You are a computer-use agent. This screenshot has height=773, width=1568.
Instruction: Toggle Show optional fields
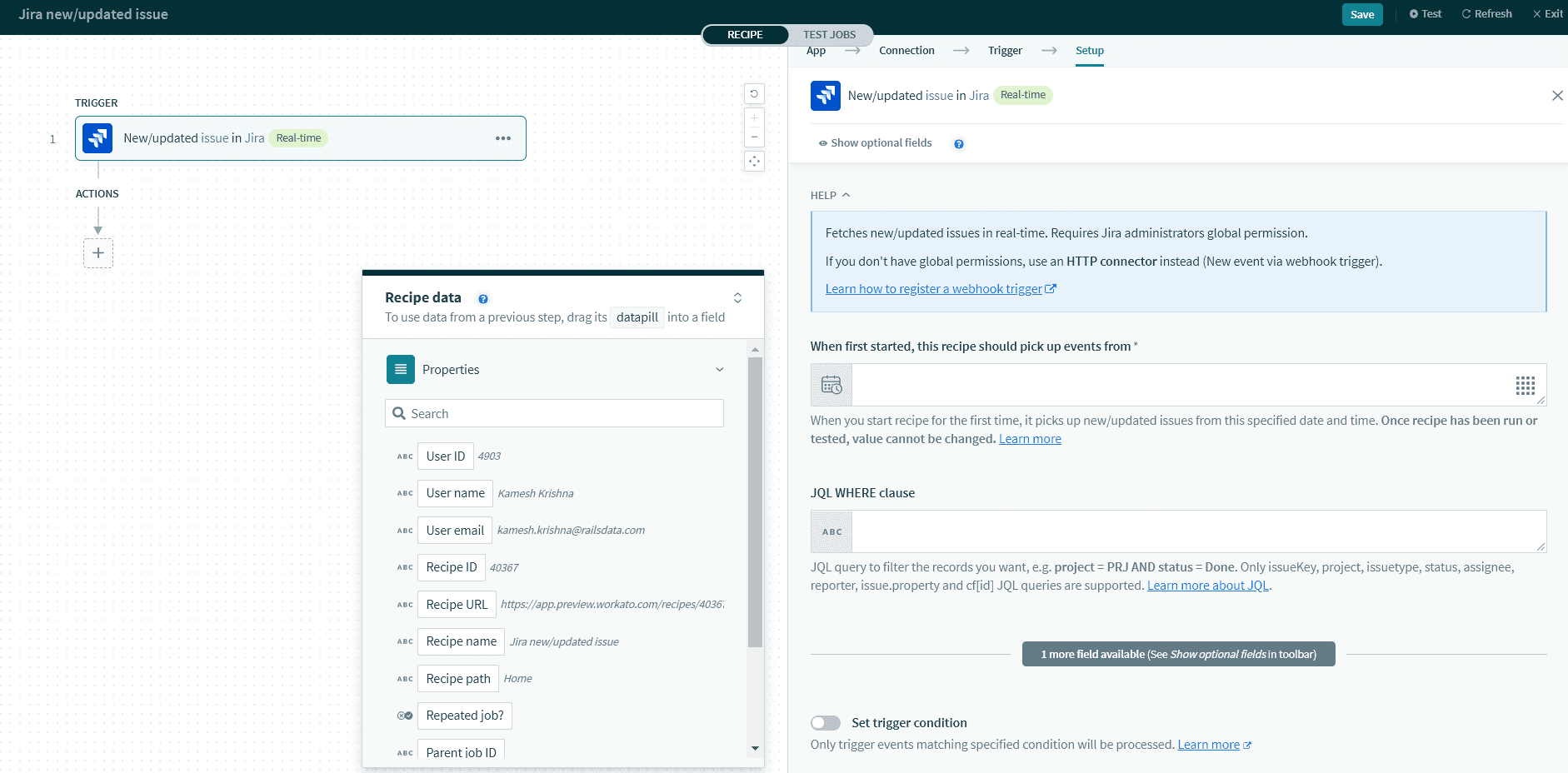click(875, 143)
